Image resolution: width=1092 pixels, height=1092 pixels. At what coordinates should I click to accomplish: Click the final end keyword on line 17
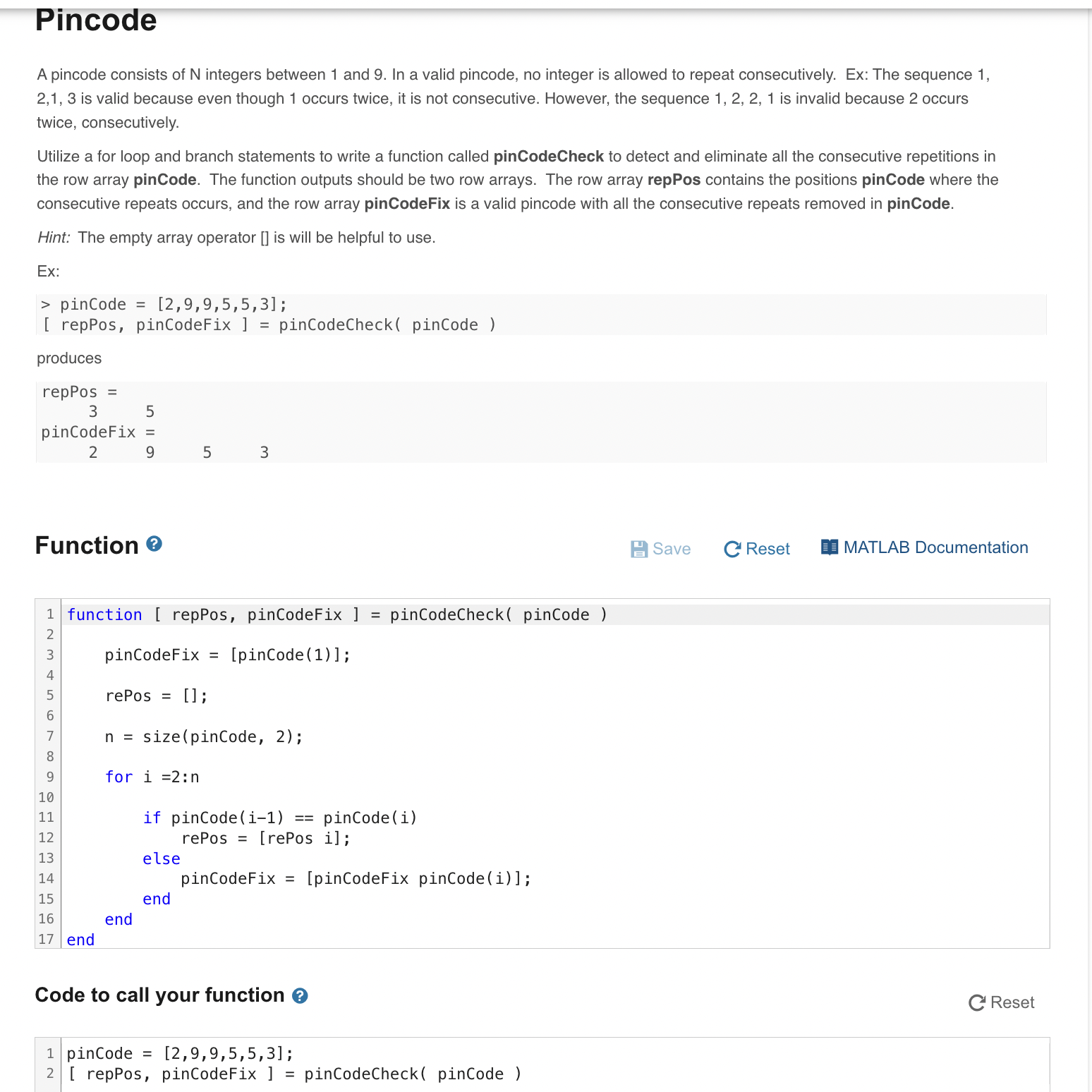pyautogui.click(x=79, y=939)
